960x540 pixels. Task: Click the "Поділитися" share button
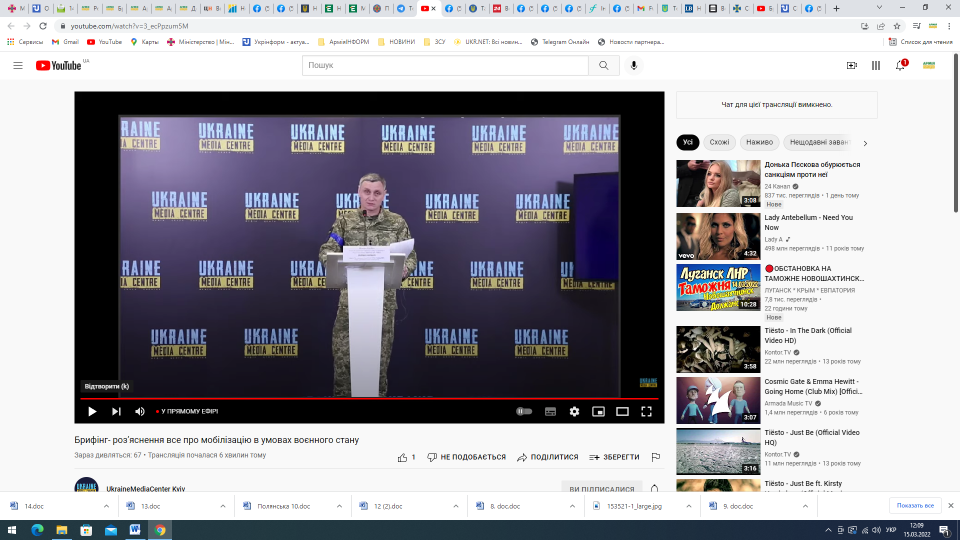pos(547,457)
